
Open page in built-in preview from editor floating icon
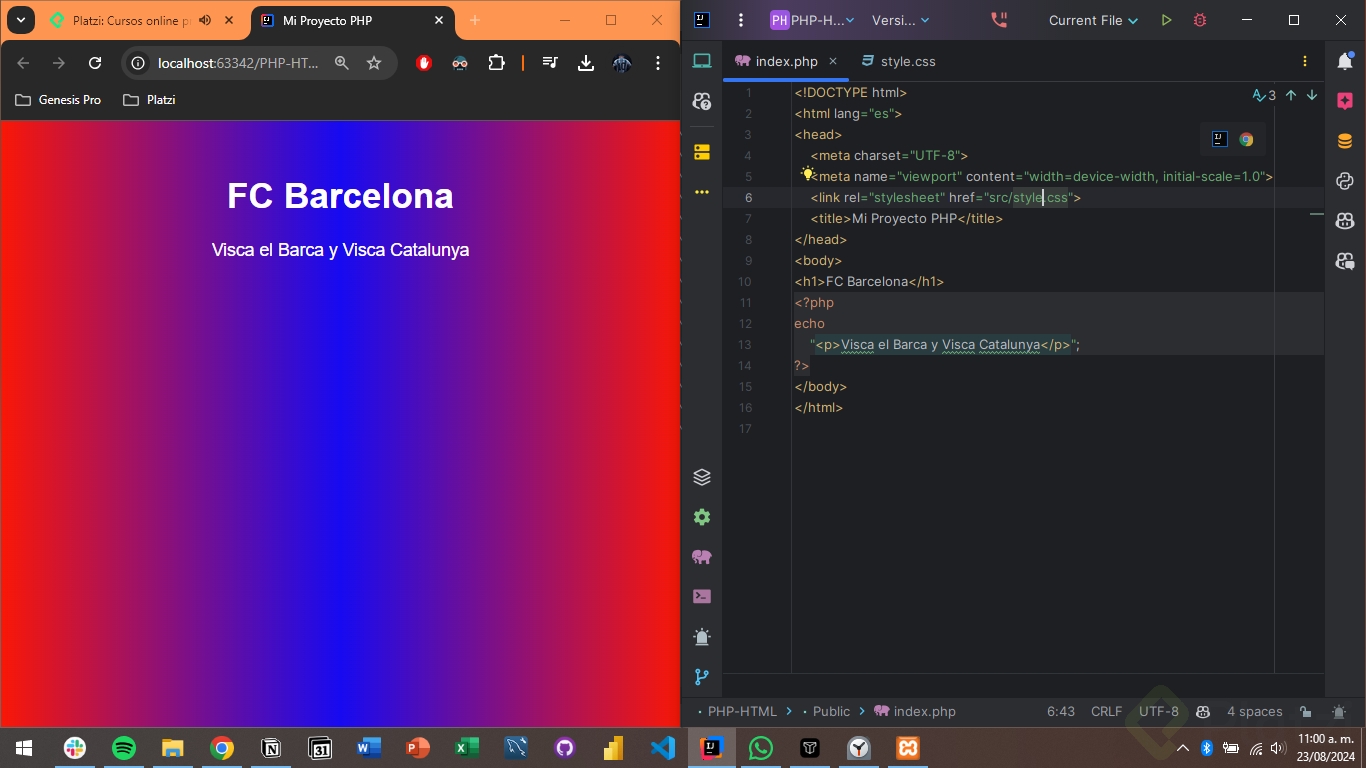1219,140
